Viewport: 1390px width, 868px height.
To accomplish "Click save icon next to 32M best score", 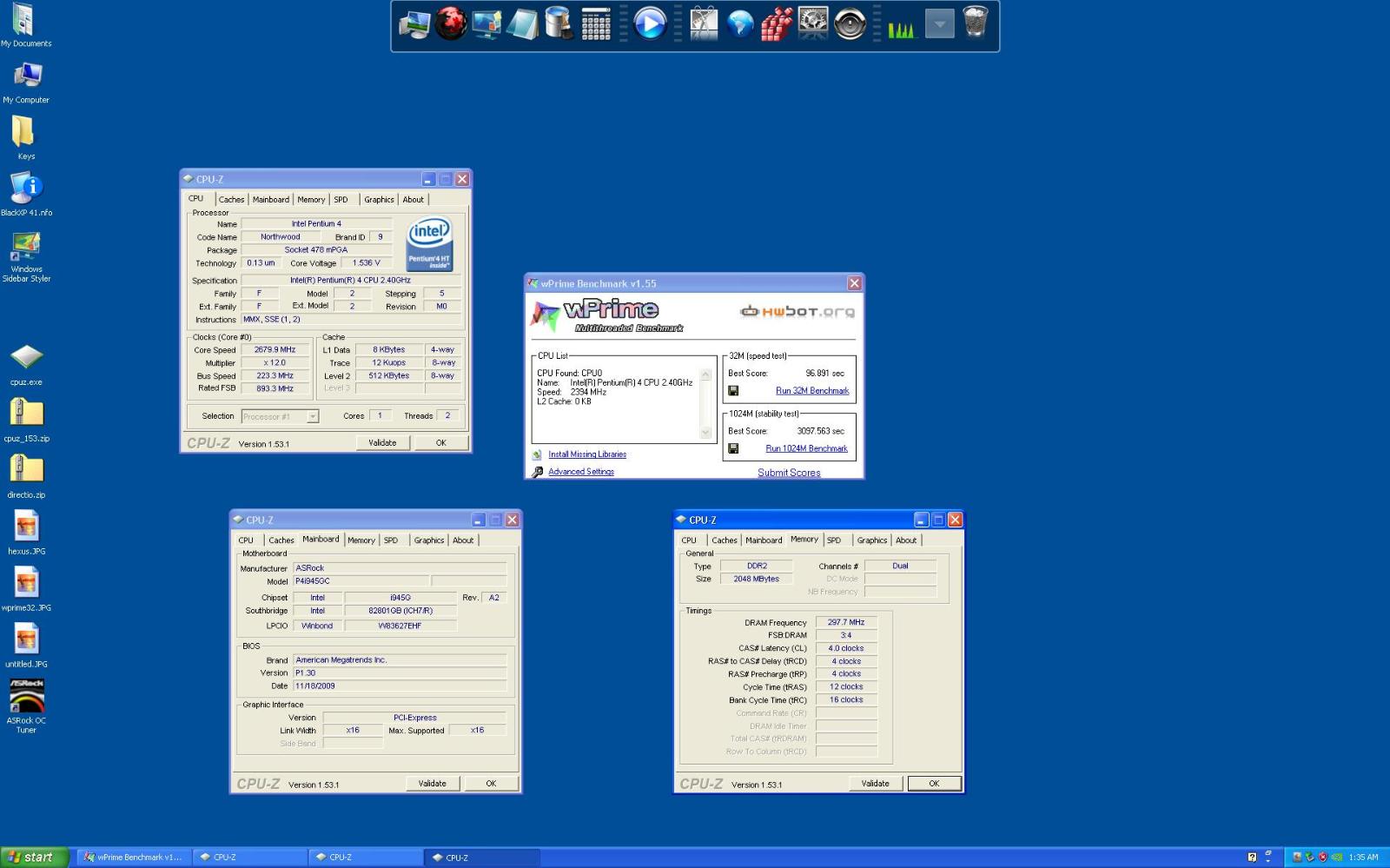I will click(x=733, y=391).
